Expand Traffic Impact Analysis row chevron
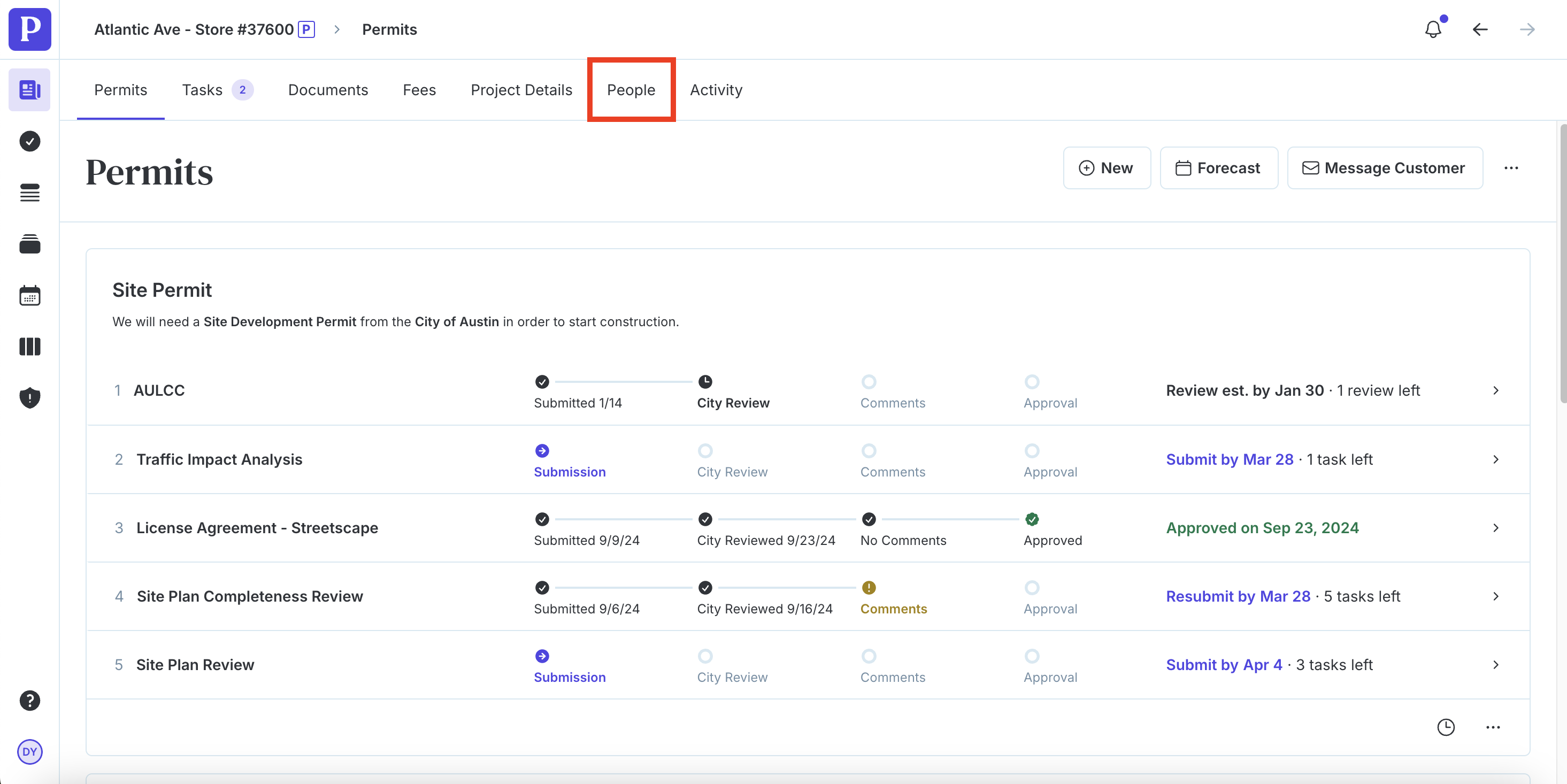1567x784 pixels. pyautogui.click(x=1495, y=459)
